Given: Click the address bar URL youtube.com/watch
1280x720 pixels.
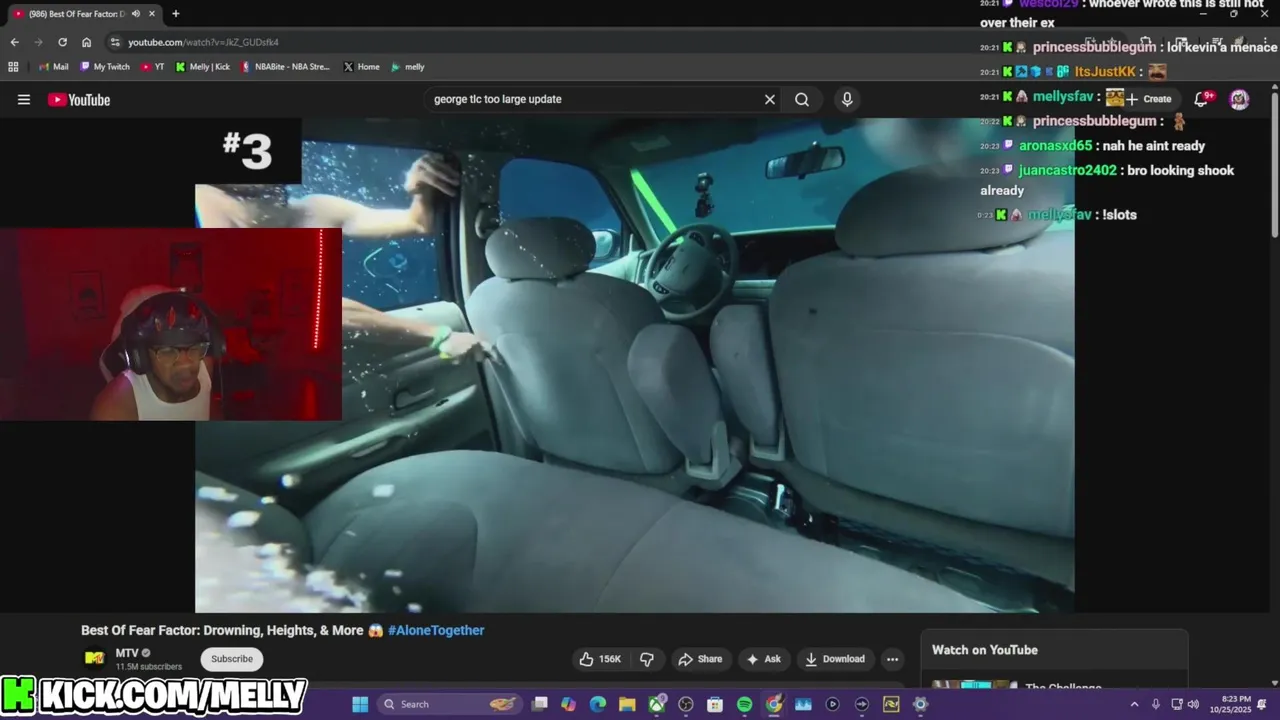Looking at the screenshot, I should (x=204, y=42).
